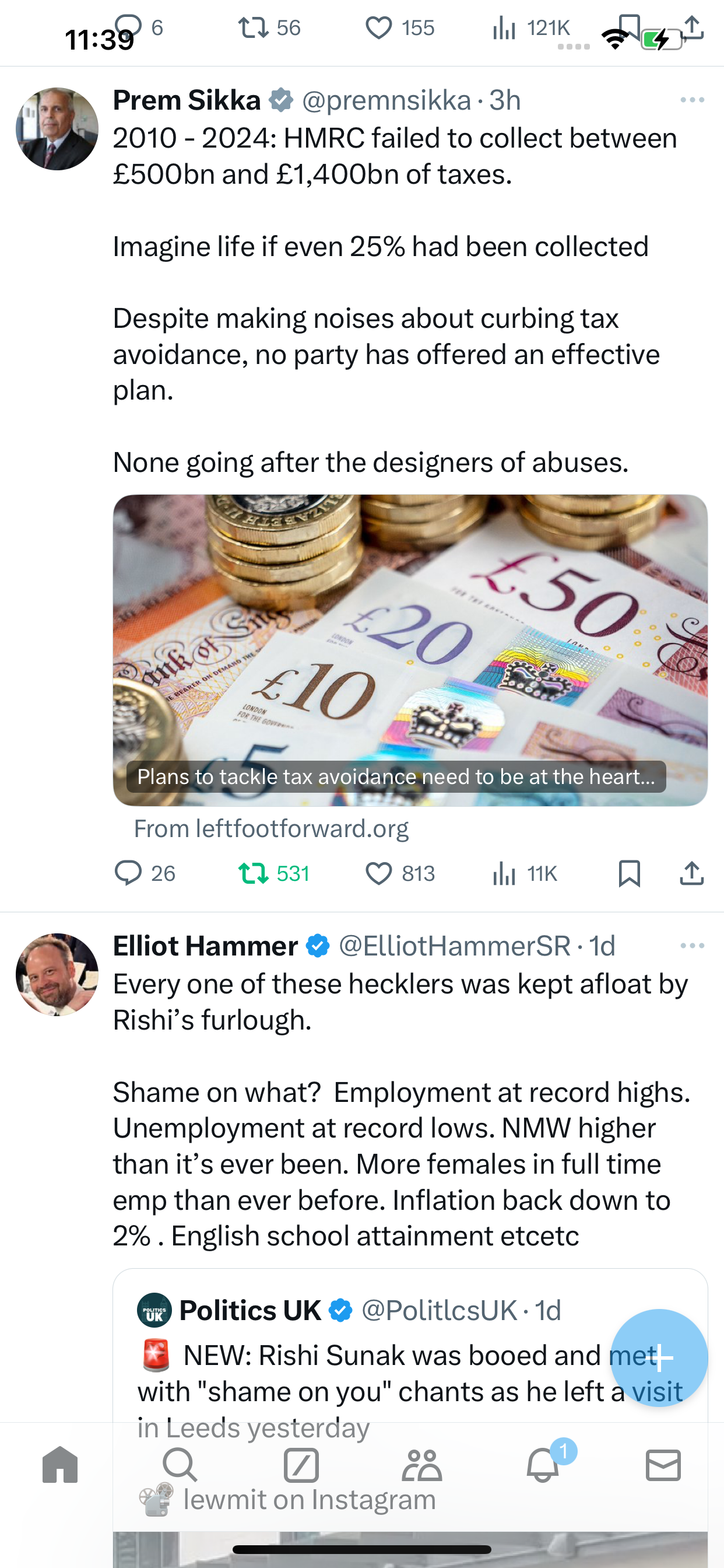This screenshot has width=724, height=1568.
Task: View analytics showing 11K views
Action: pyautogui.click(x=525, y=873)
